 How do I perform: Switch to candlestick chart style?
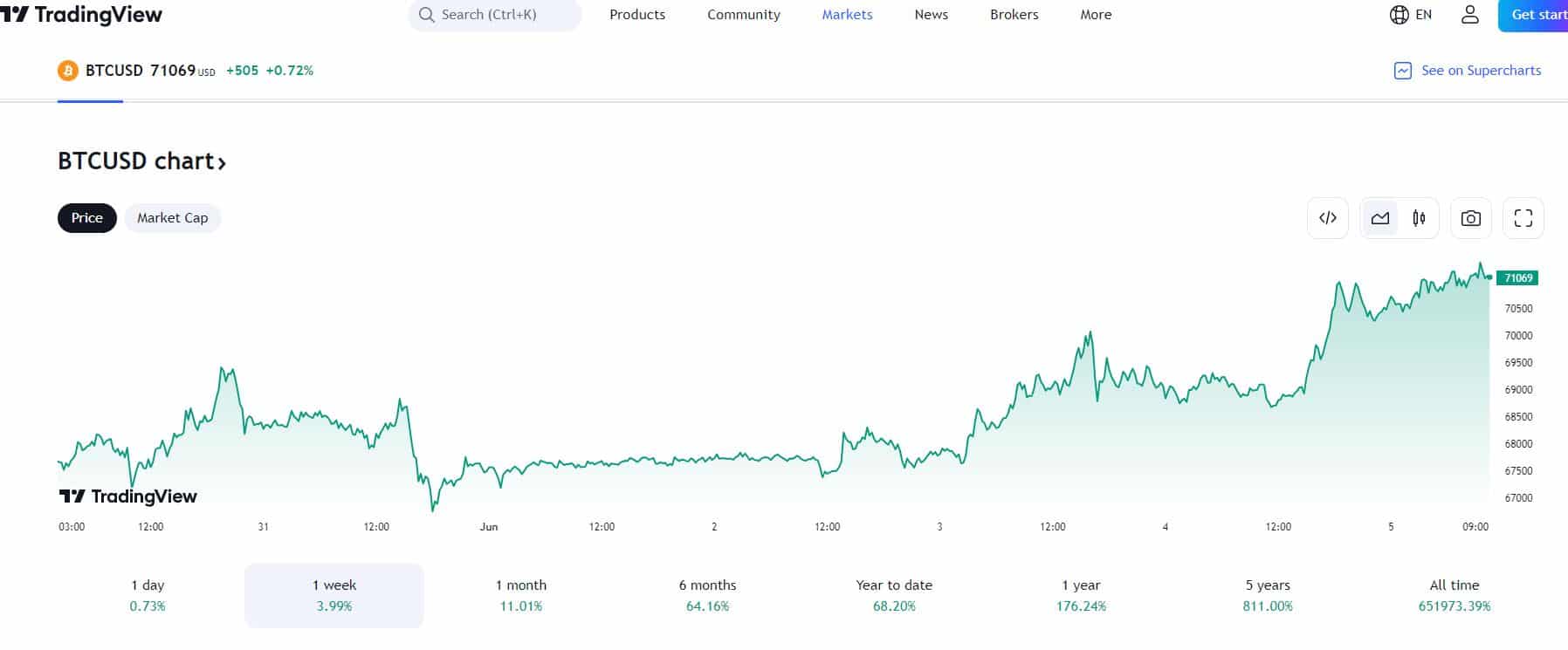[1420, 218]
